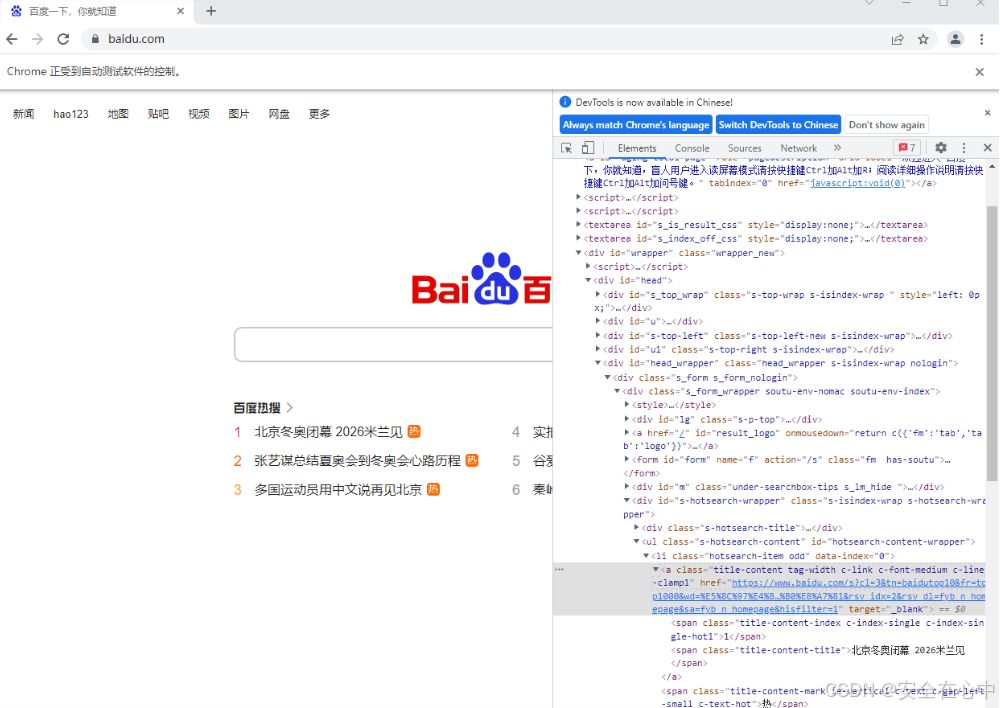Open the 贴吧 link
This screenshot has width=1000, height=708.
pos(158,114)
